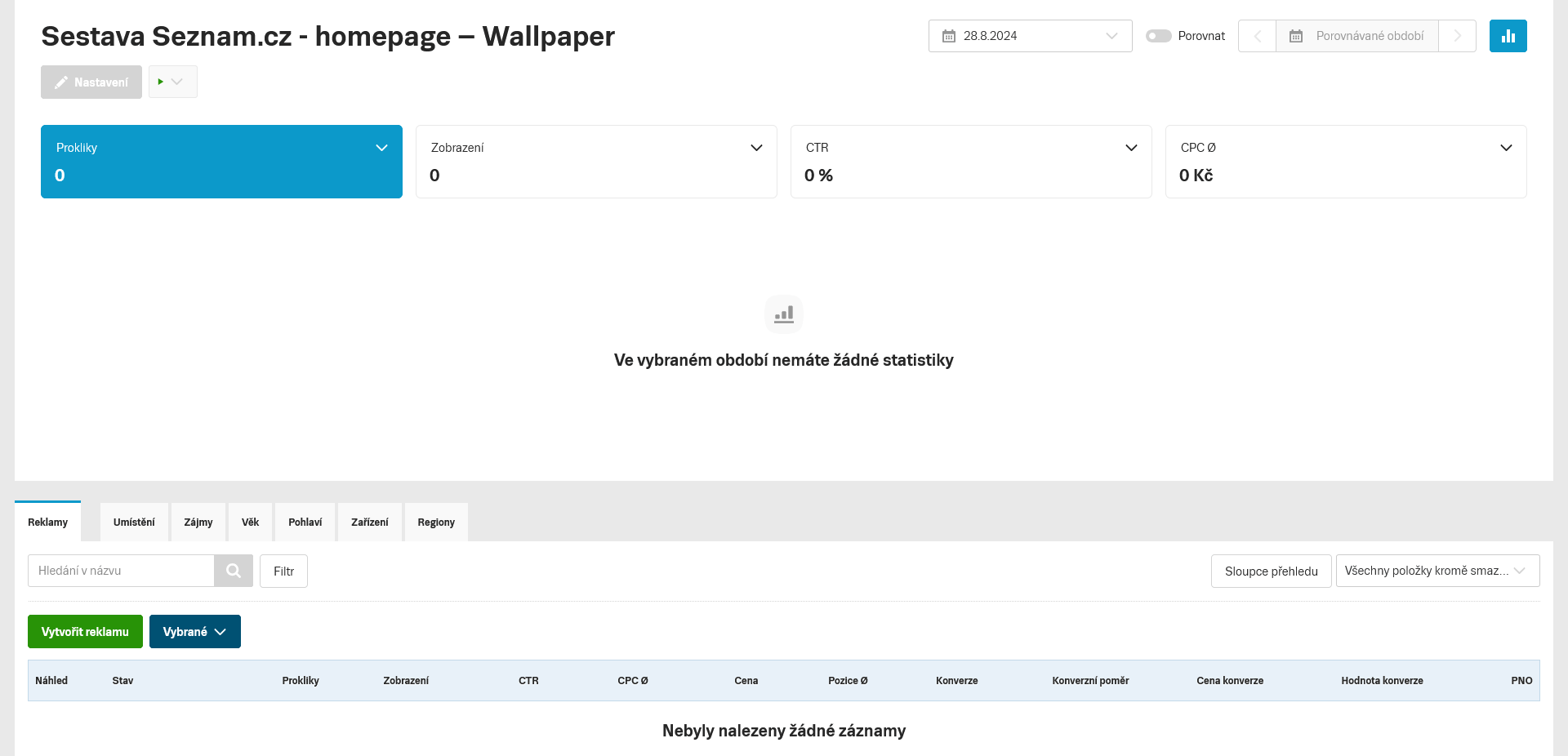
Task: Open the CPC Ø metric chevron
Action: coord(1506,148)
